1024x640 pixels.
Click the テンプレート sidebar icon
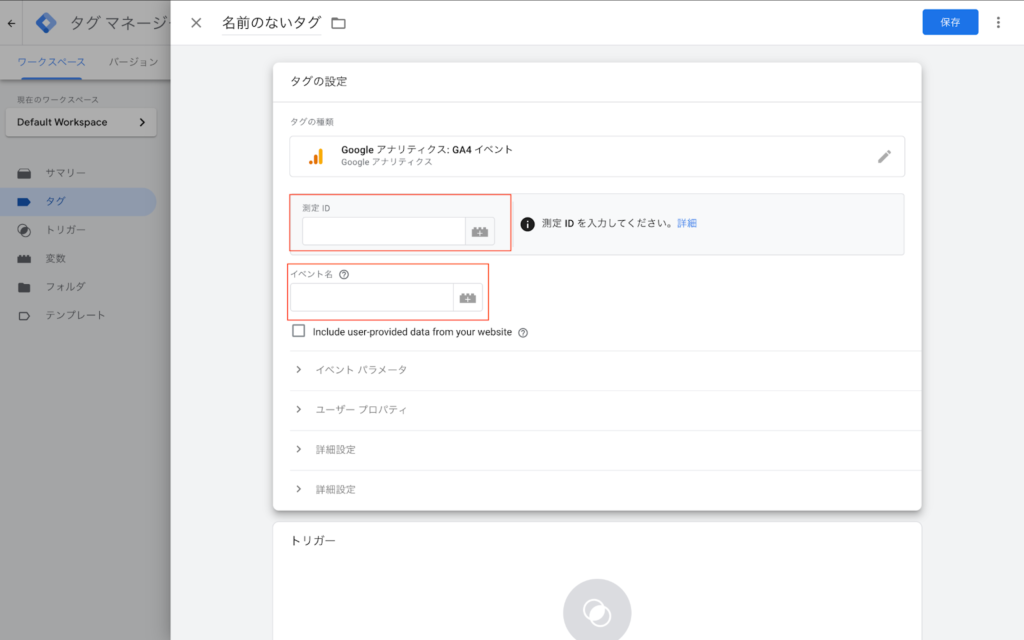pyautogui.click(x=24, y=315)
